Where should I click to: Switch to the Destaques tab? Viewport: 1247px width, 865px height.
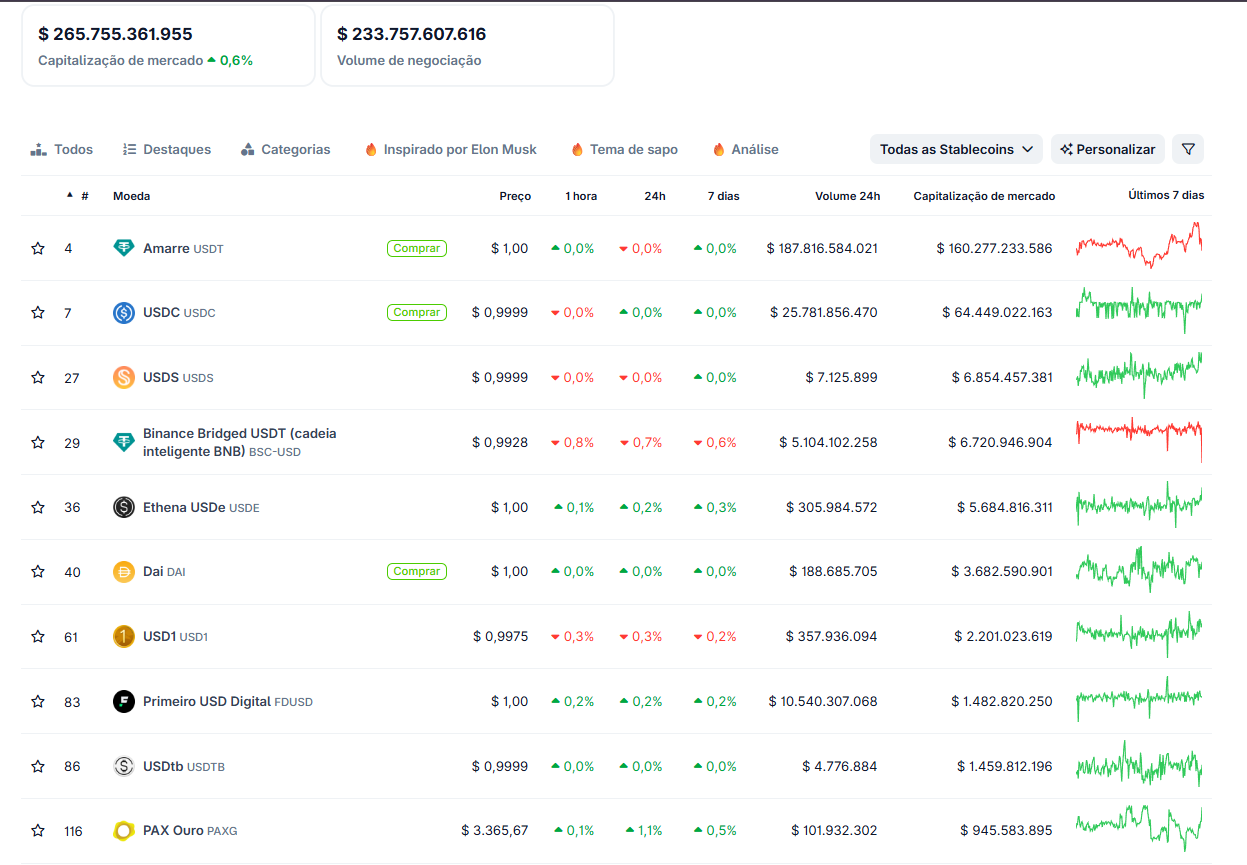167,149
